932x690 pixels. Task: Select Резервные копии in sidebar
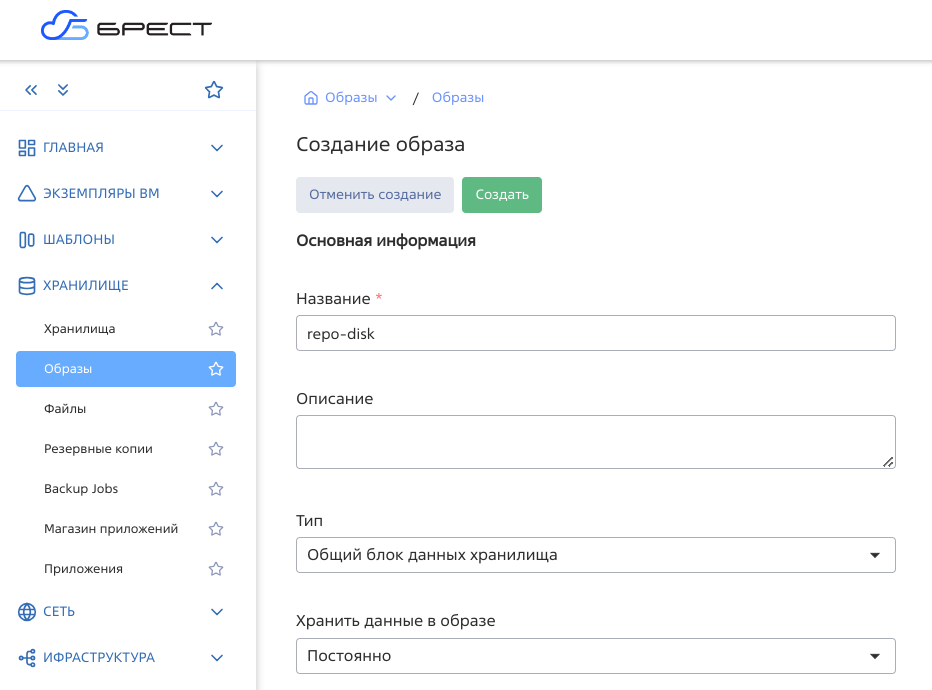coord(98,449)
